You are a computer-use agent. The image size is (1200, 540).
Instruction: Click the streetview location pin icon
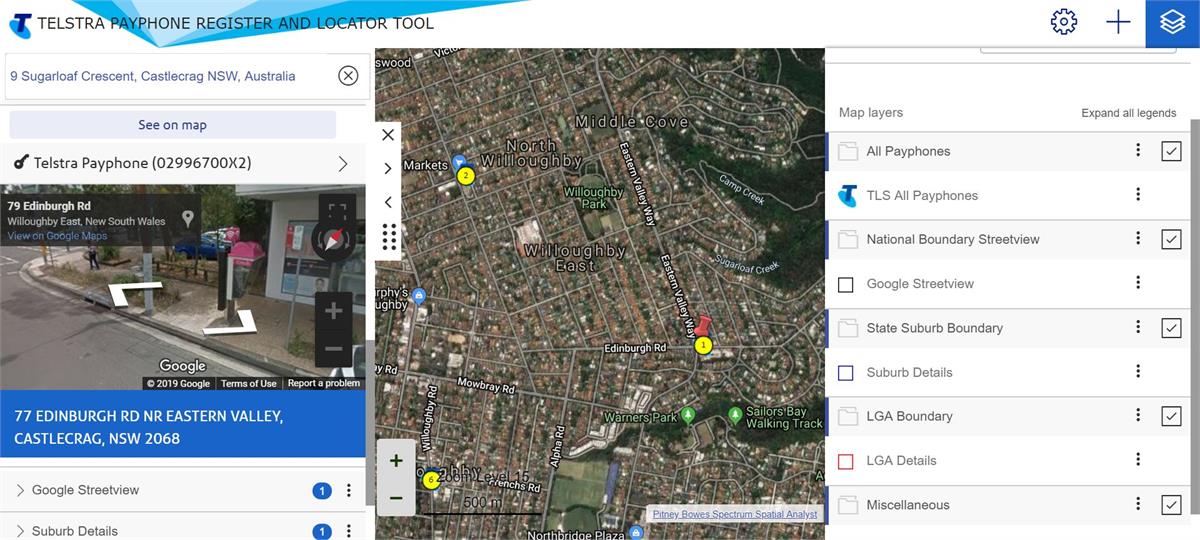coord(188,219)
